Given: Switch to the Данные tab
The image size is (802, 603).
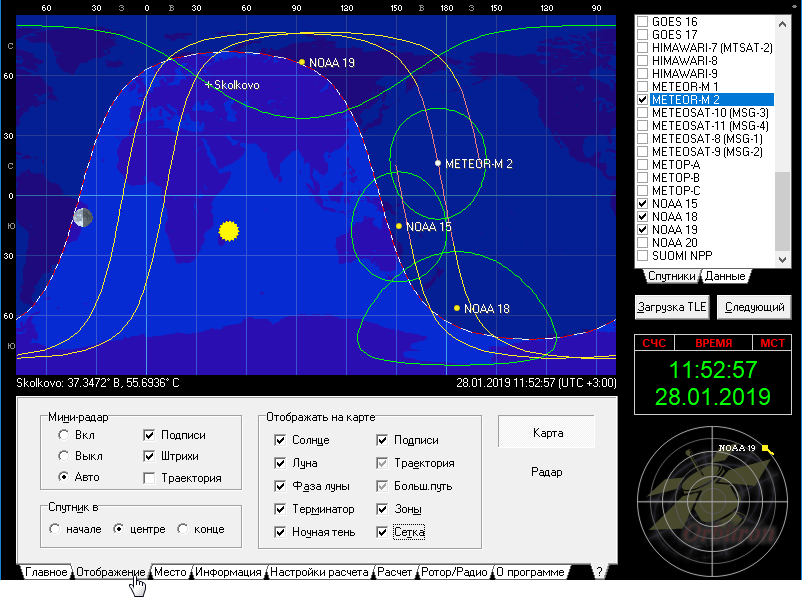Looking at the screenshot, I should [x=724, y=276].
